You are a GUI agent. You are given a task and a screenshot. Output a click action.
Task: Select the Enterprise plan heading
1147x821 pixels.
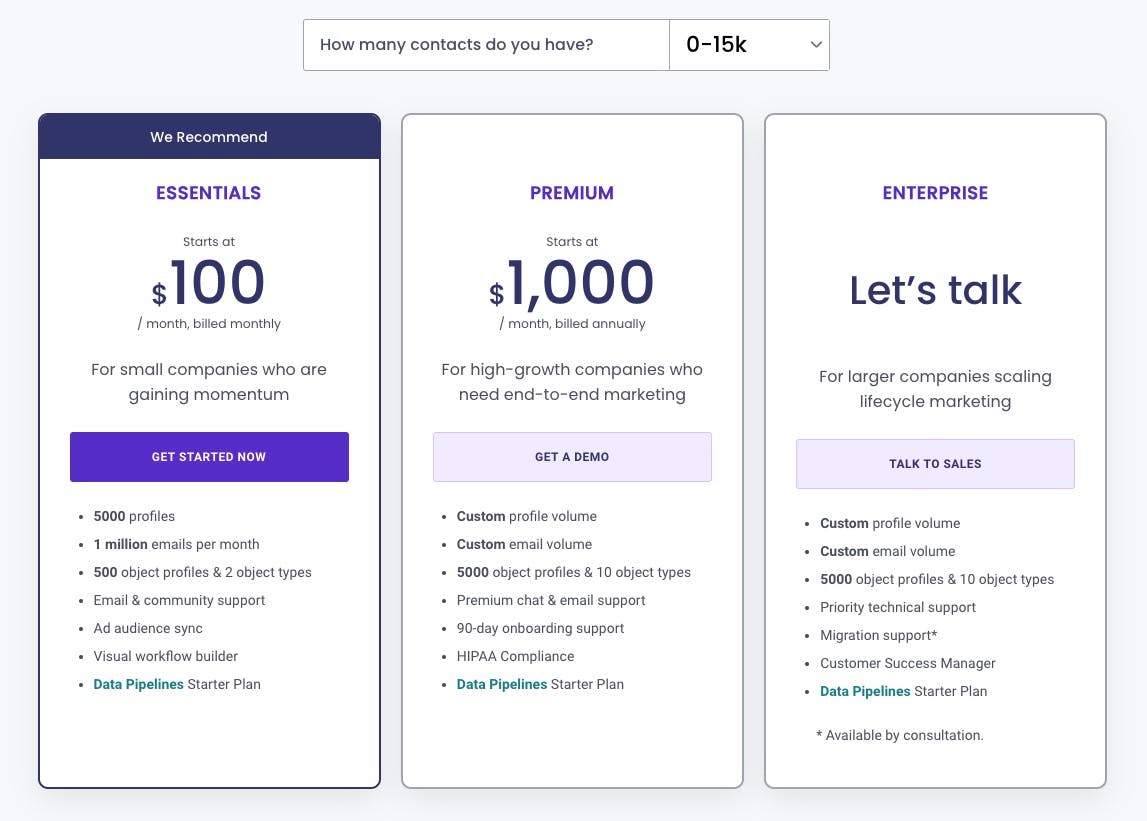935,193
